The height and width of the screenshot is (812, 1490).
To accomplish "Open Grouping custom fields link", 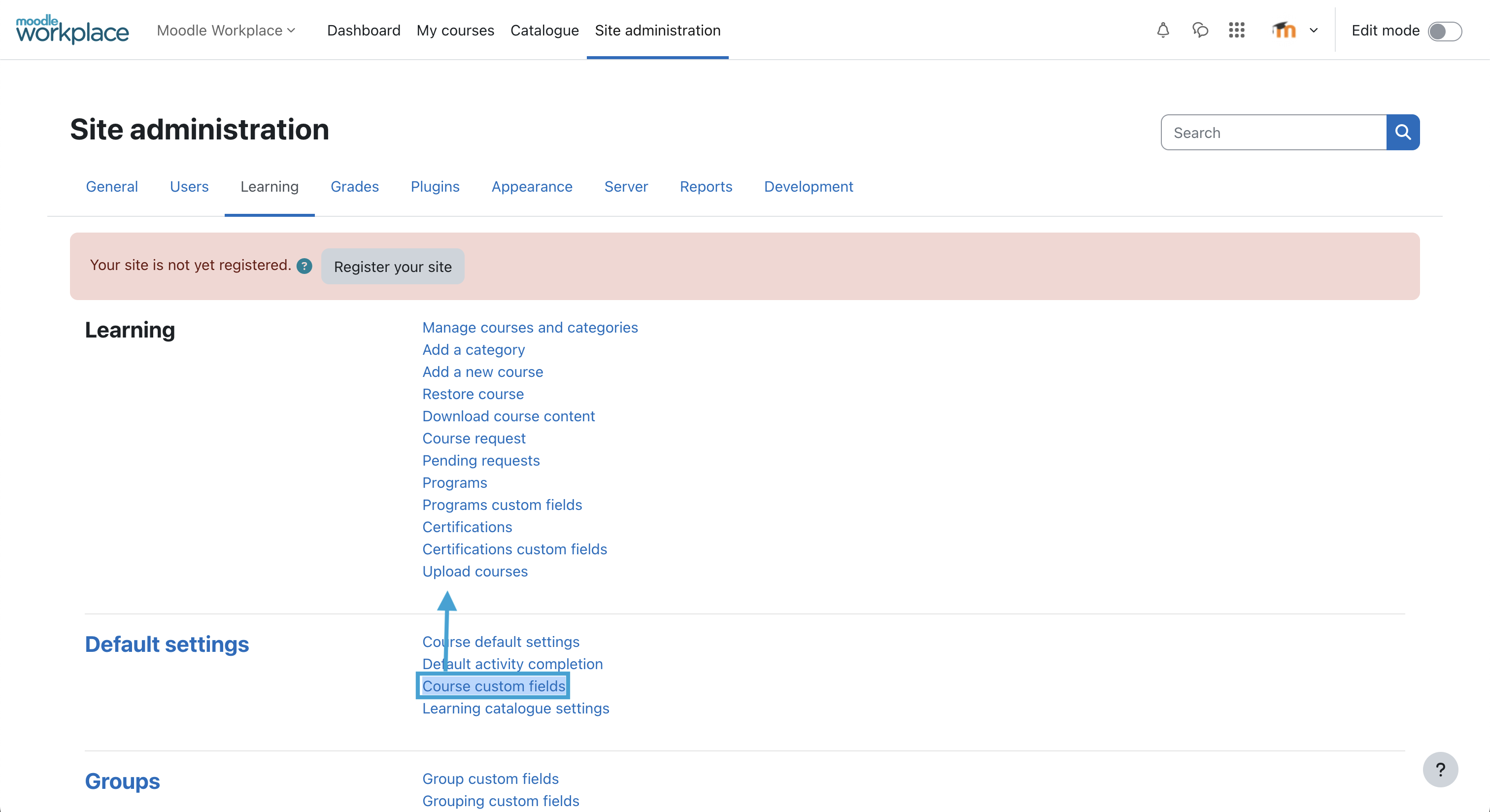I will tap(501, 801).
